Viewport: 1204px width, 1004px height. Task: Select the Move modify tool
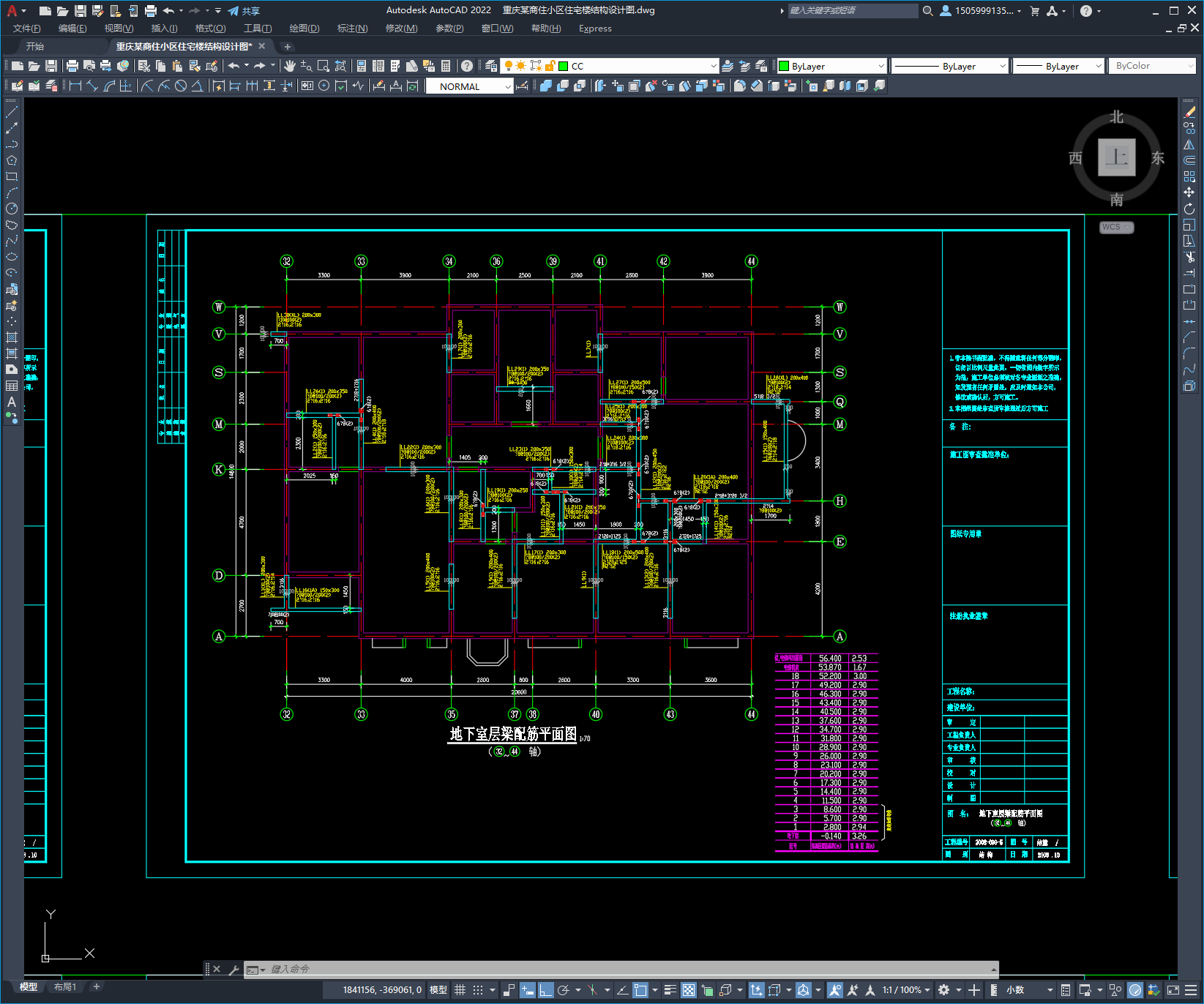pyautogui.click(x=1189, y=192)
